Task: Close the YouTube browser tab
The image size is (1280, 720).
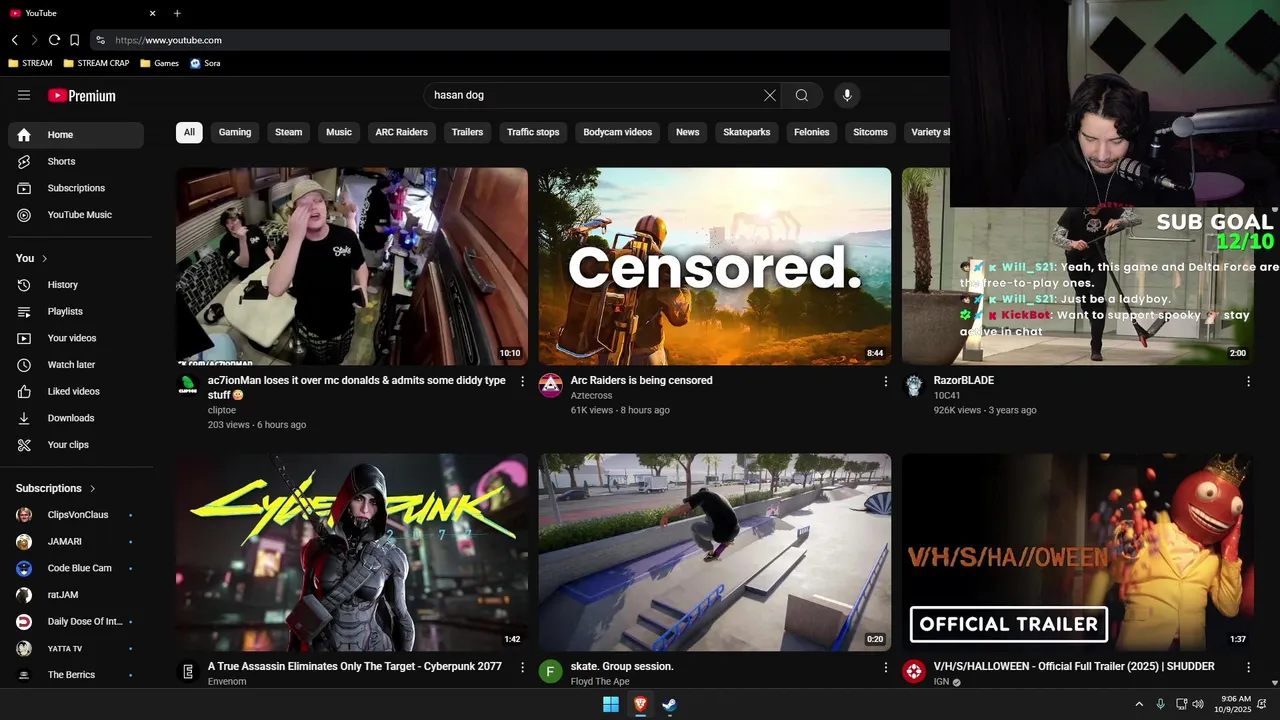Action: [153, 13]
